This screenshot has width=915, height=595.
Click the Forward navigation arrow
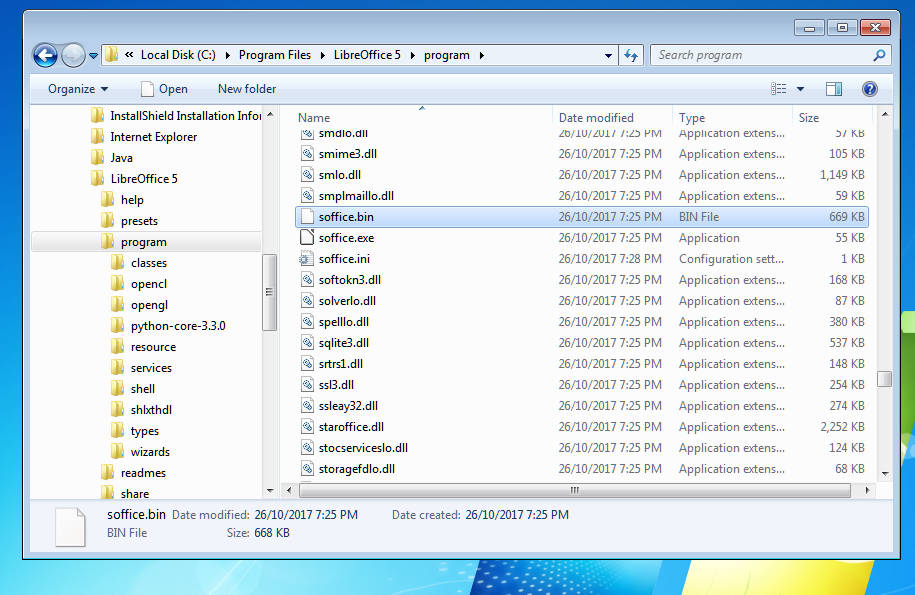point(72,55)
